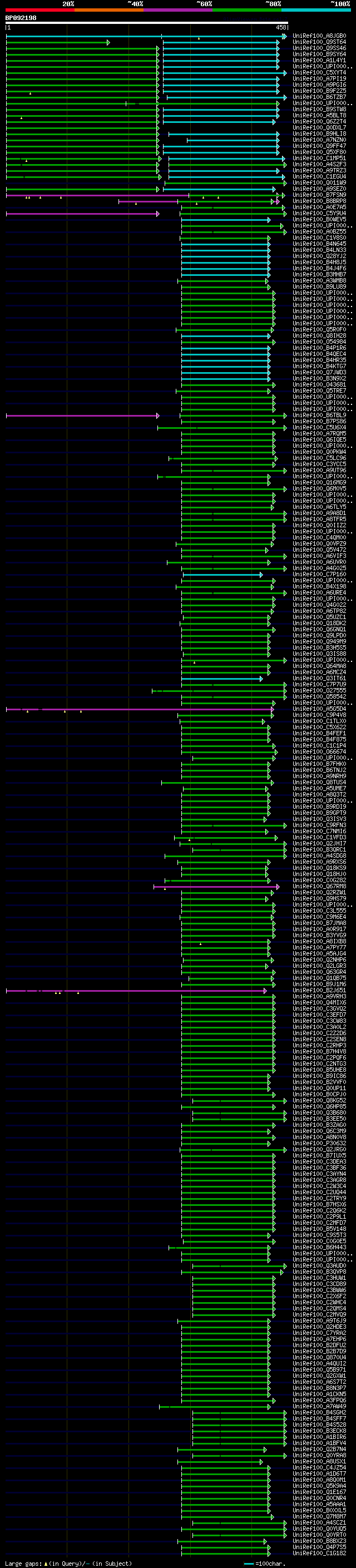The width and height of the screenshot is (356, 1568).
Task: Select the UniRef100_B4P1R6 label
Action: tap(319, 348)
